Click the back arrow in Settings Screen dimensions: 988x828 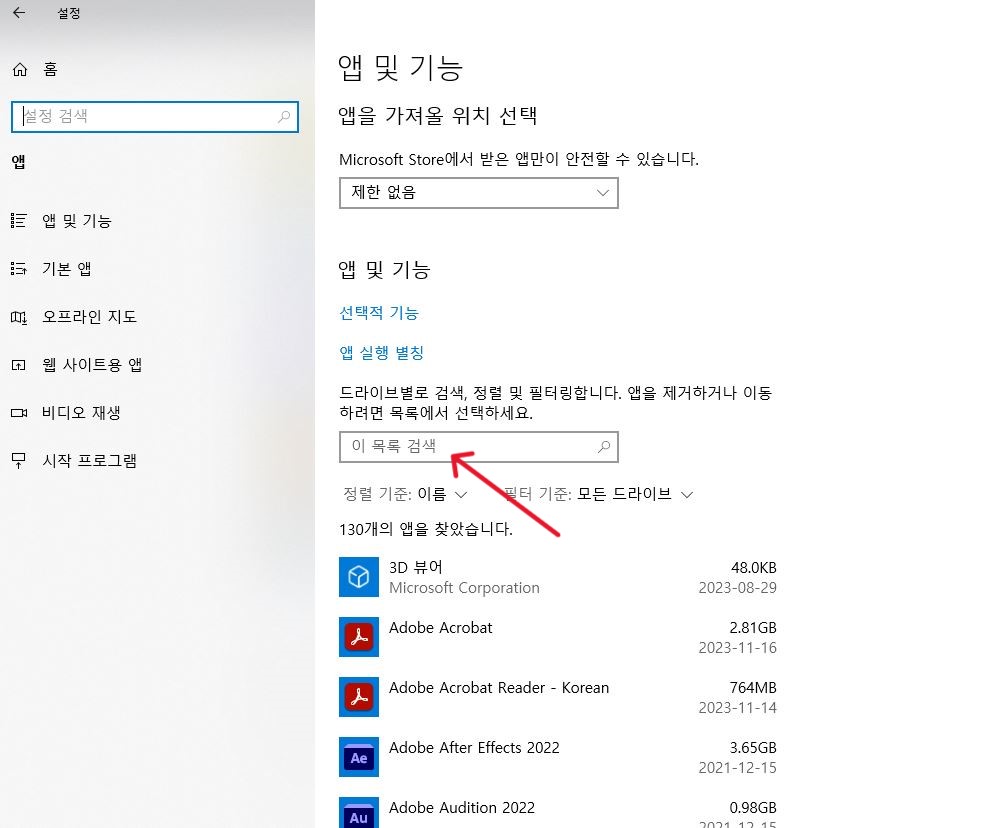click(19, 13)
